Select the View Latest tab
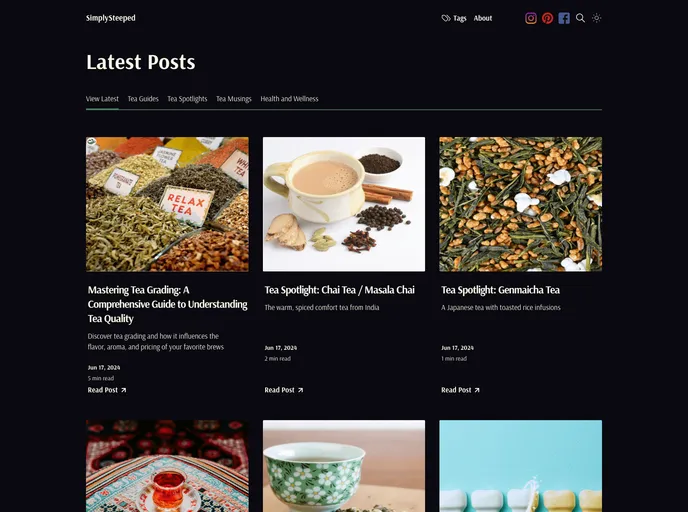The image size is (688, 512). pos(102,99)
